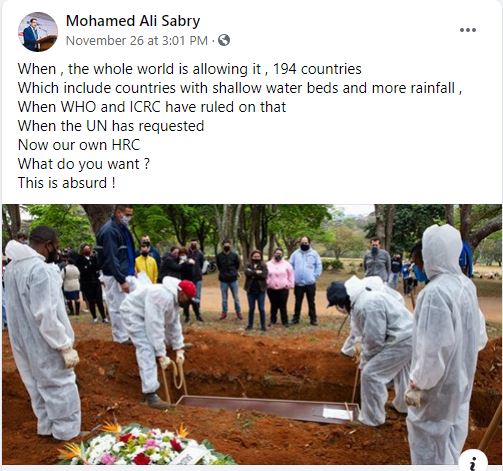Click the person in pink jacket in photo
The image size is (503, 471).
tap(279, 287)
